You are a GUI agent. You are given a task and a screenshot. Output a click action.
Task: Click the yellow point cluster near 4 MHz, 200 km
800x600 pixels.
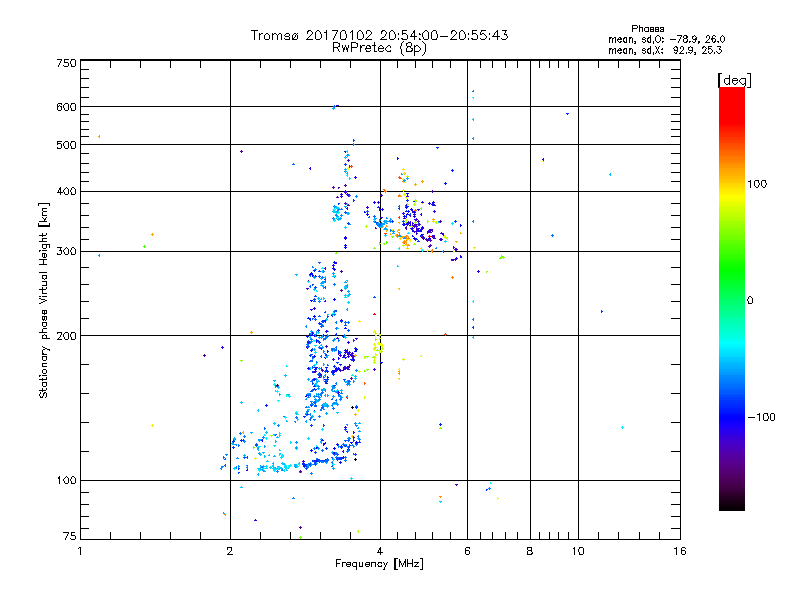[x=377, y=347]
